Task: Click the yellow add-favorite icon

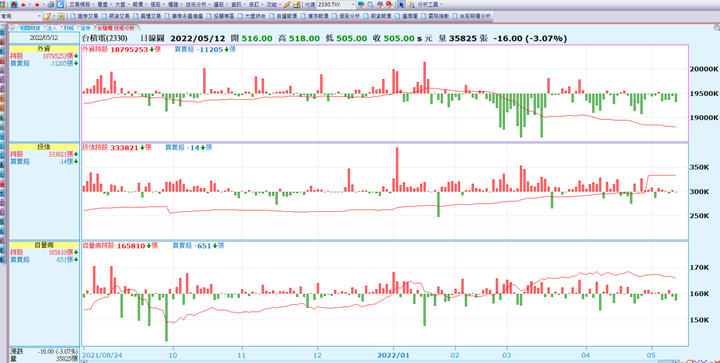Action: [x=61, y=16]
